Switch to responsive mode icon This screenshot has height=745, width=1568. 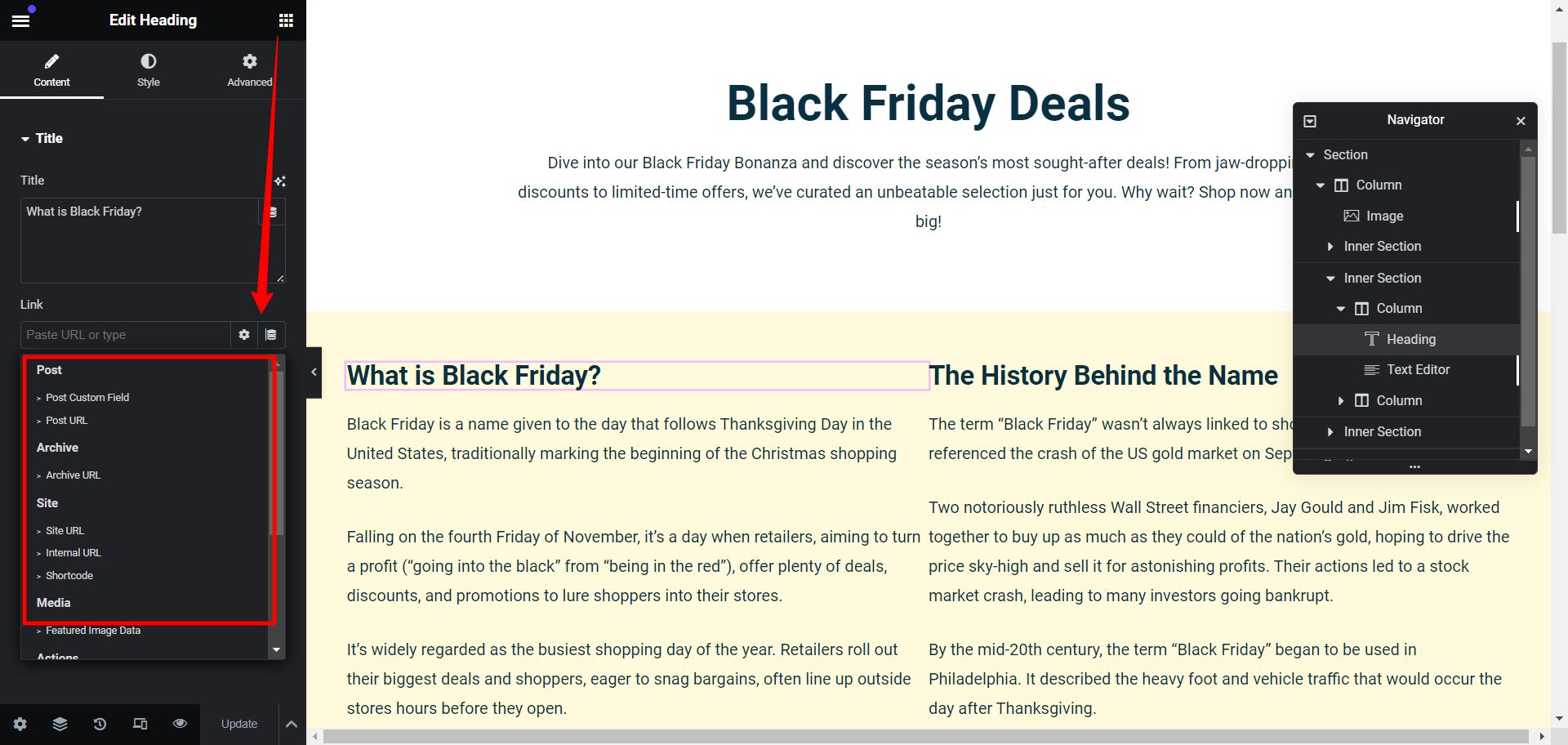pos(140,724)
